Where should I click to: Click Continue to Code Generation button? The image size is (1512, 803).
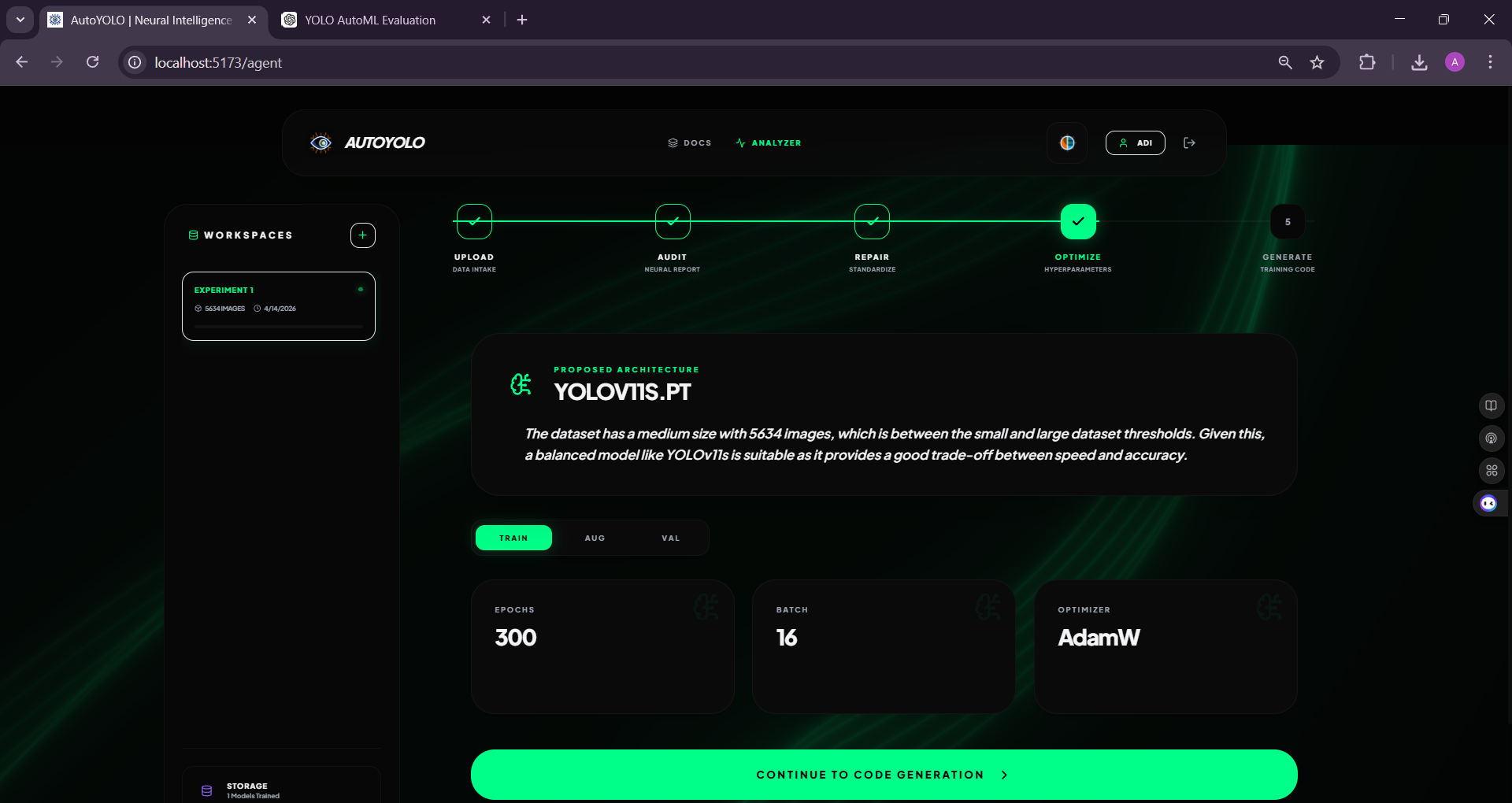884,775
